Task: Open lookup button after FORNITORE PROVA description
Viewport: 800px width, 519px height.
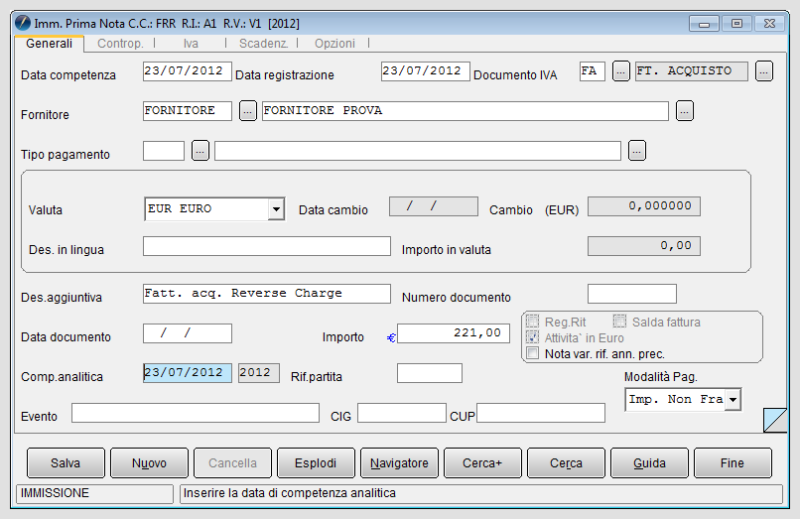Action: [685, 111]
